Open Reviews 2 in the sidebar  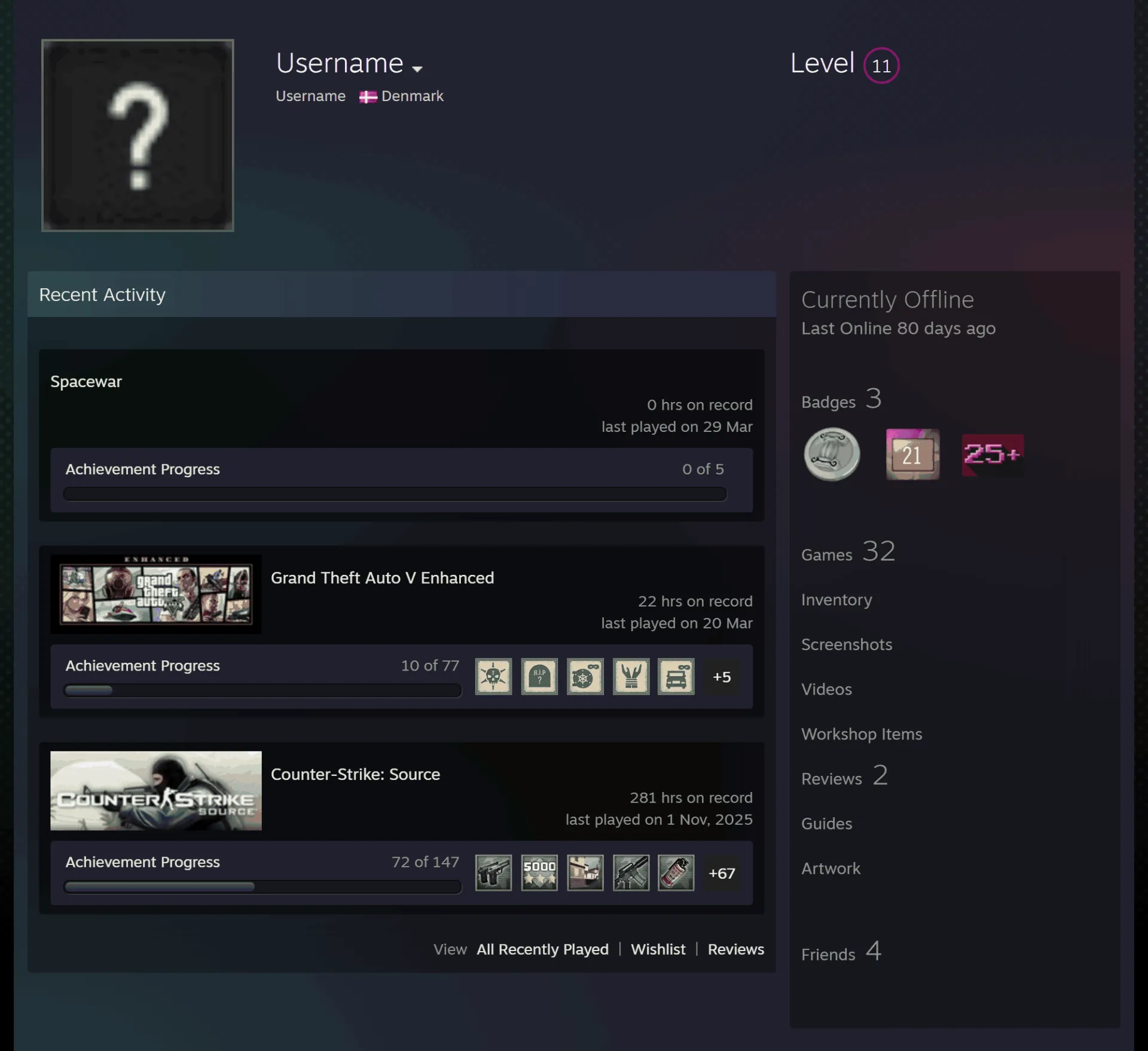click(845, 776)
